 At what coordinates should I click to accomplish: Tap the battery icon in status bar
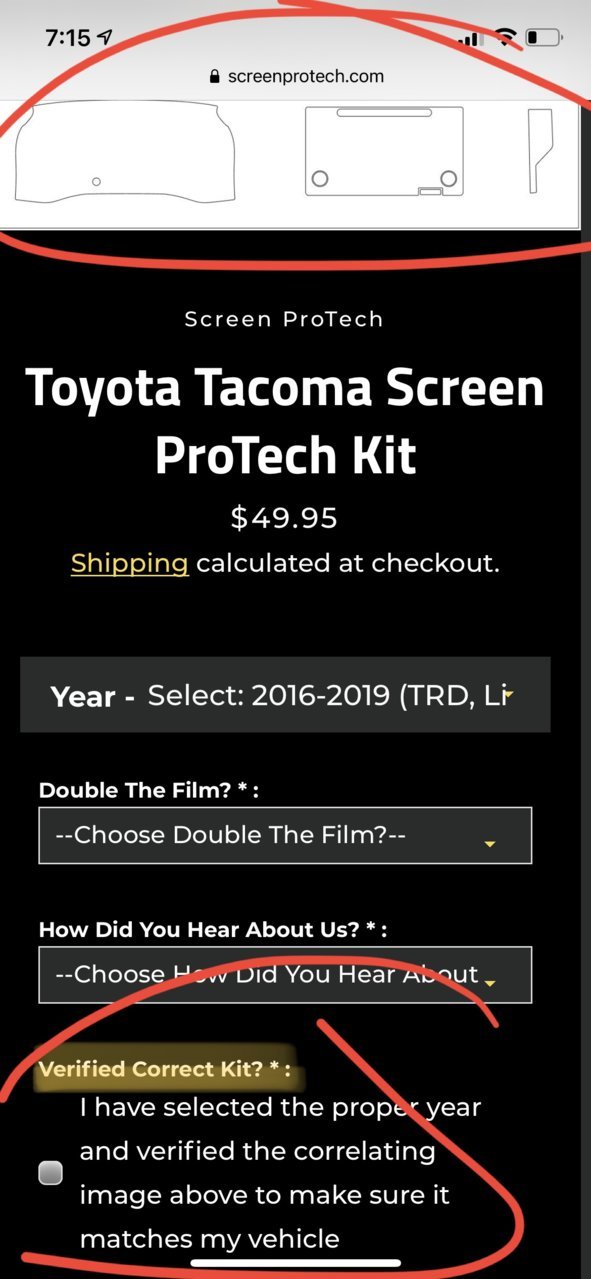pyautogui.click(x=546, y=38)
